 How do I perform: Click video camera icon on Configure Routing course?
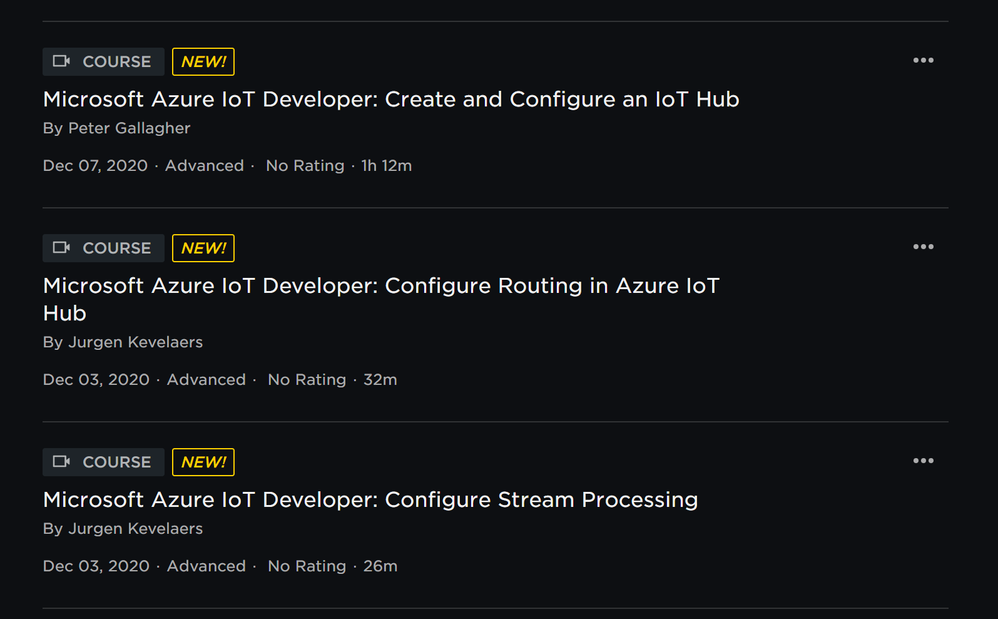click(62, 248)
